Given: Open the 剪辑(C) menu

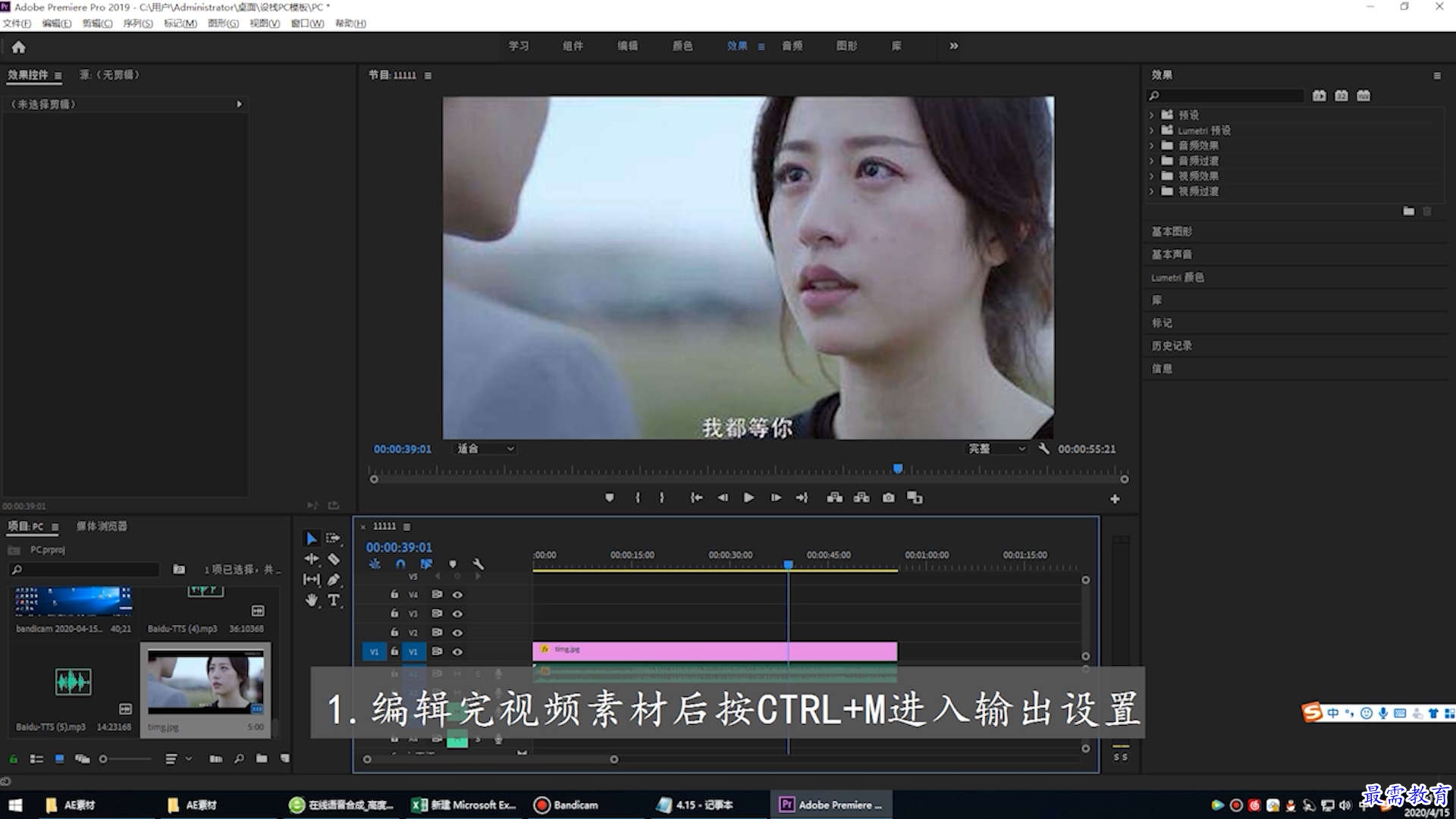Looking at the screenshot, I should [x=97, y=24].
